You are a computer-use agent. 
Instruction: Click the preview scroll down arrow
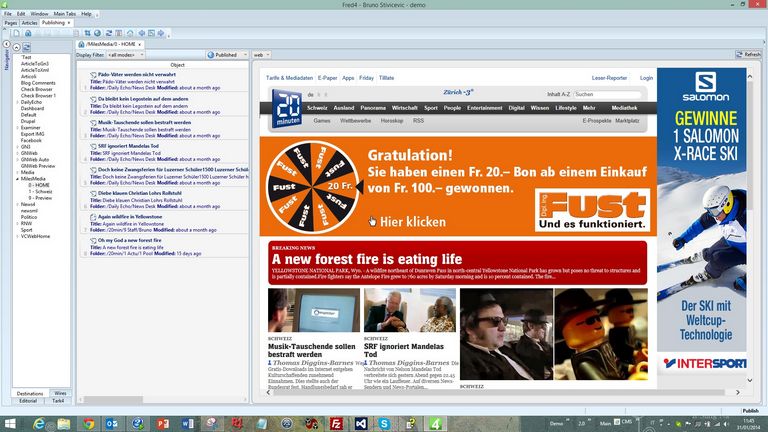click(x=750, y=381)
